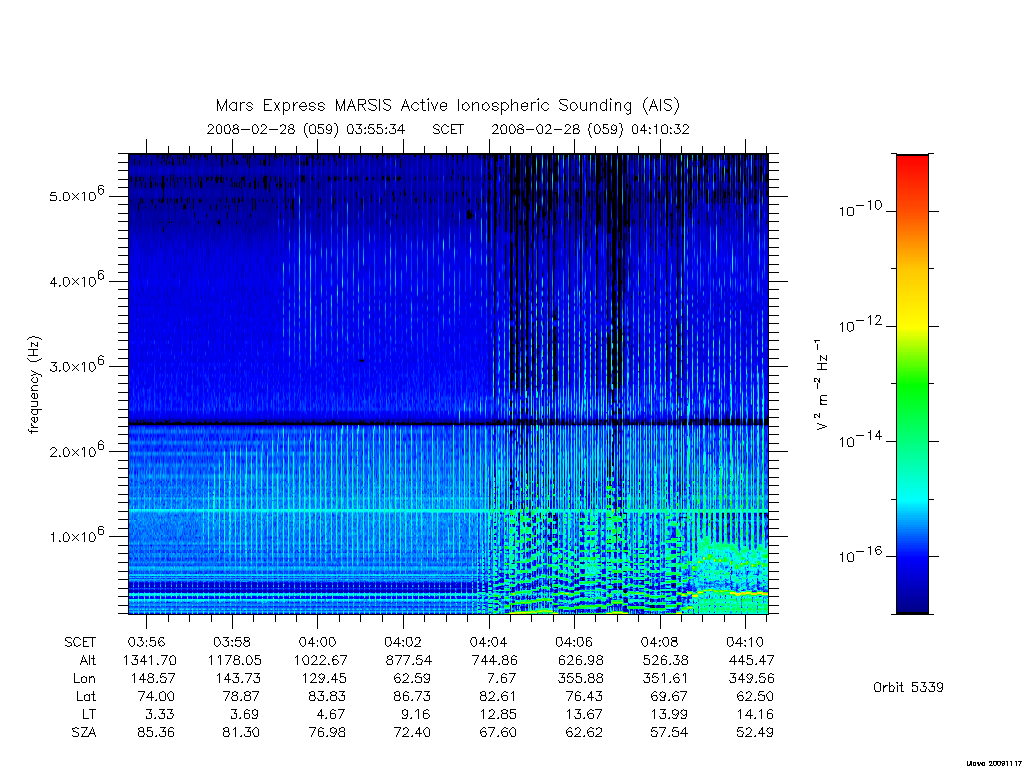Click the 1.0×10^6 frequency axis label
1024x768 pixels.
[x=76, y=535]
